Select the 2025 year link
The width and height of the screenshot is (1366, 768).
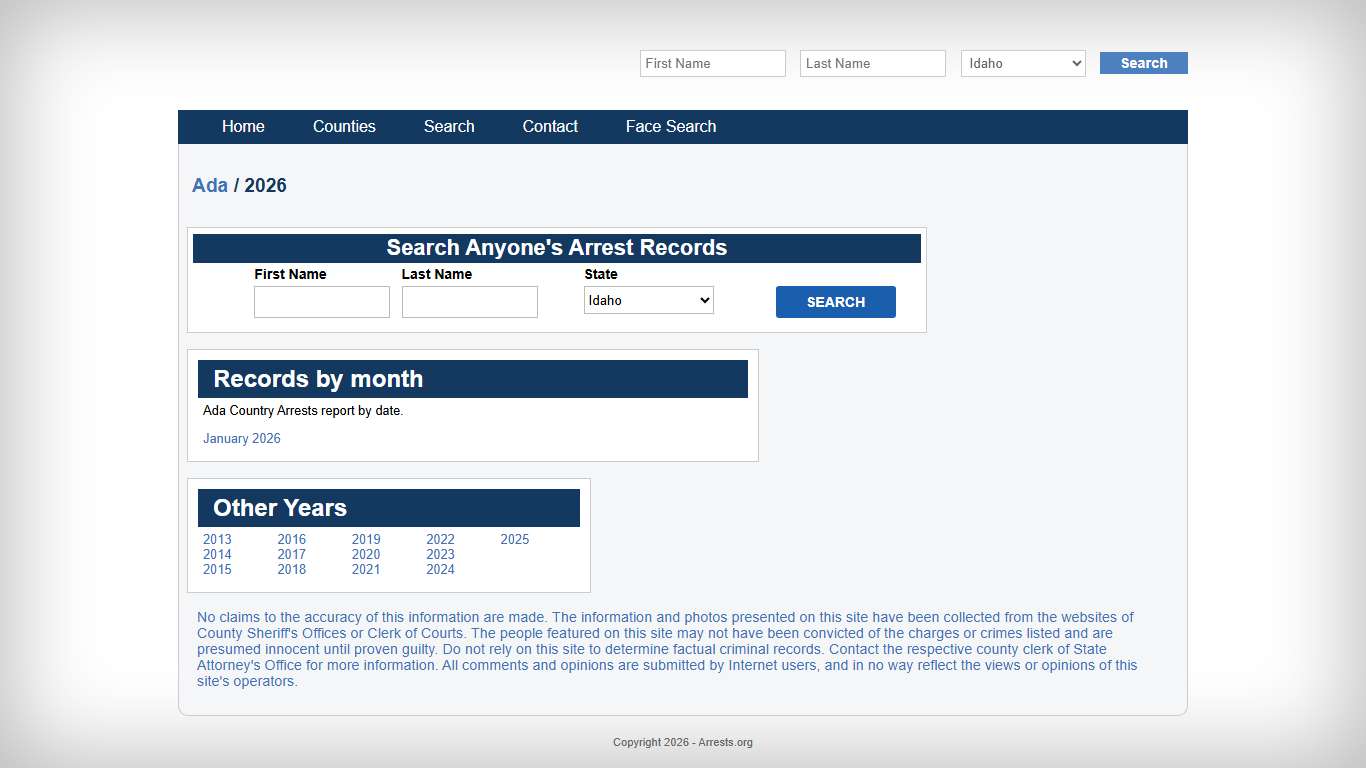tap(515, 539)
